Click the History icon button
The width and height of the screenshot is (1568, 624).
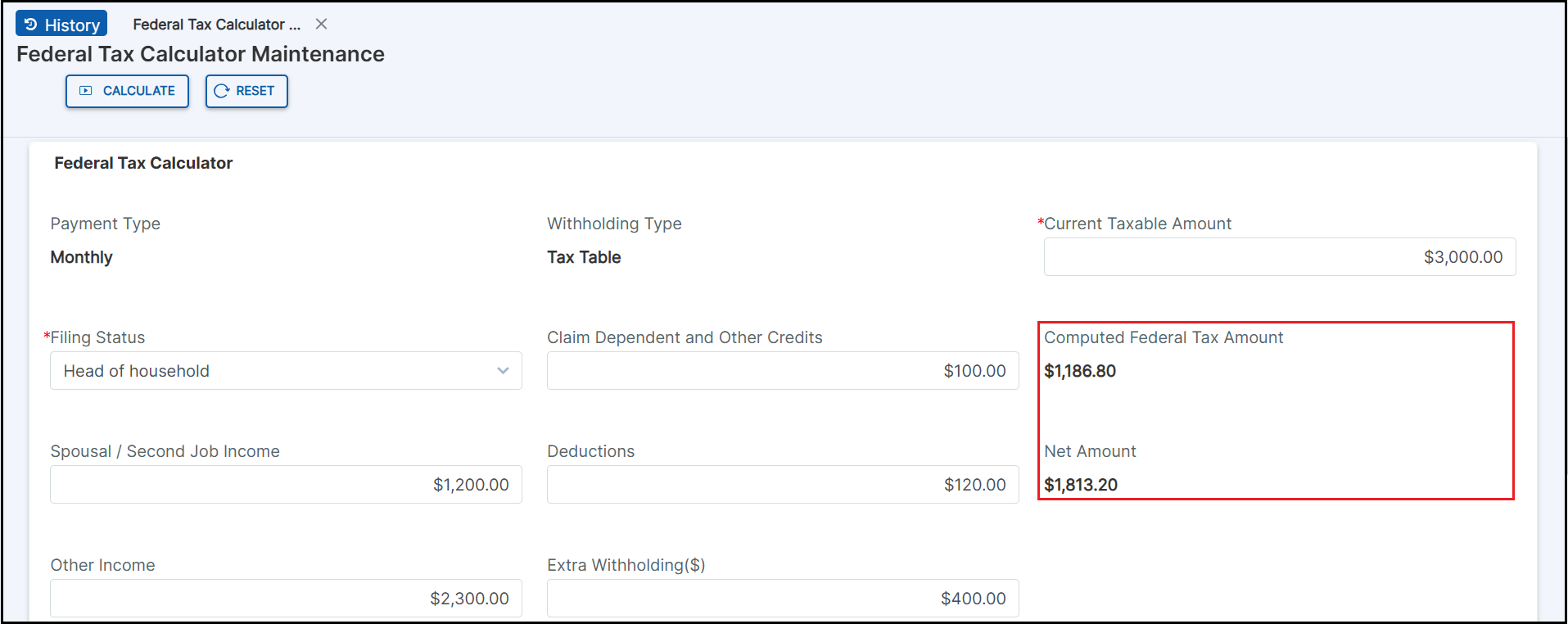[x=31, y=25]
